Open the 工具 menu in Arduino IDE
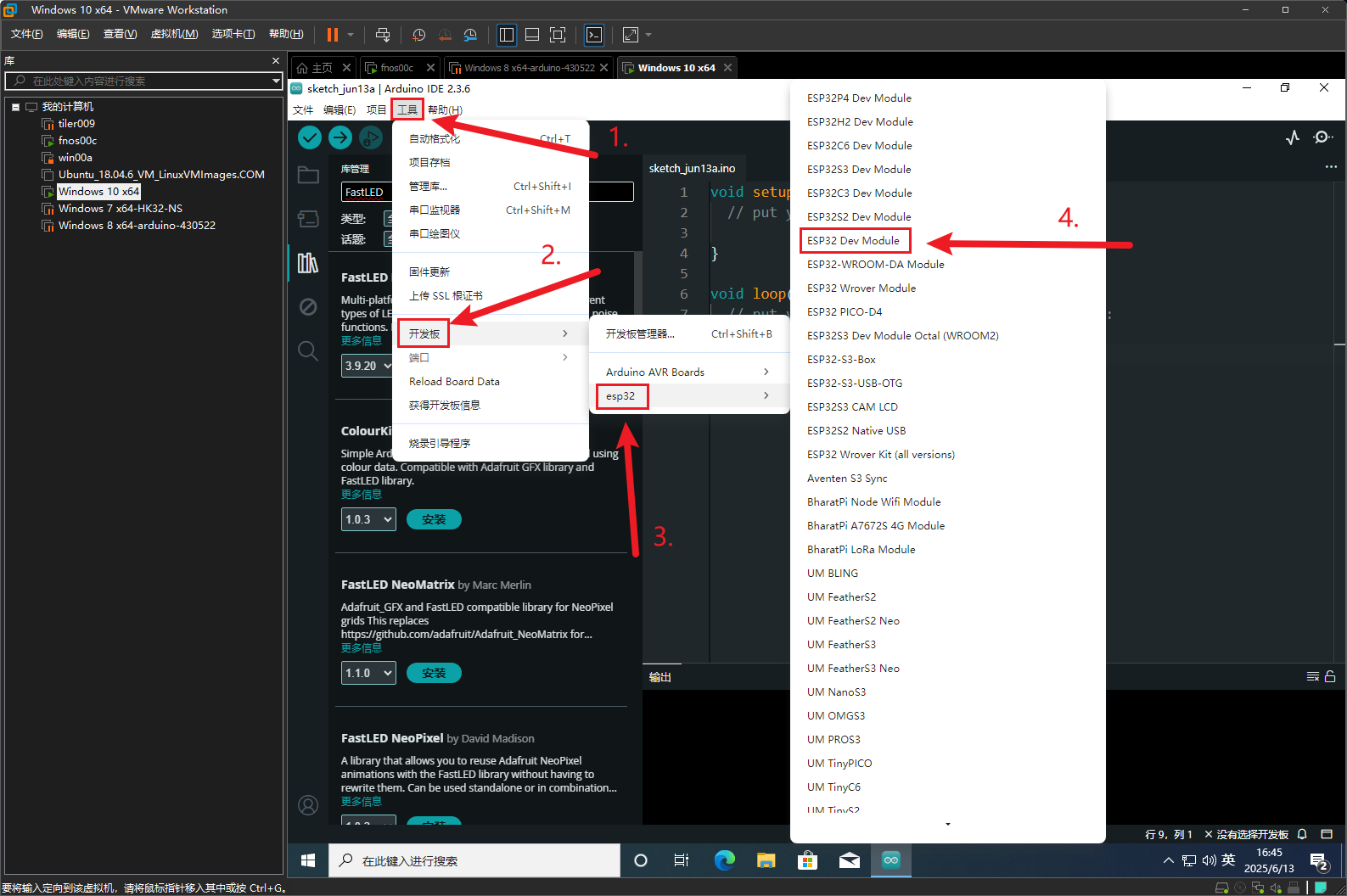This screenshot has width=1347, height=896. 407,109
